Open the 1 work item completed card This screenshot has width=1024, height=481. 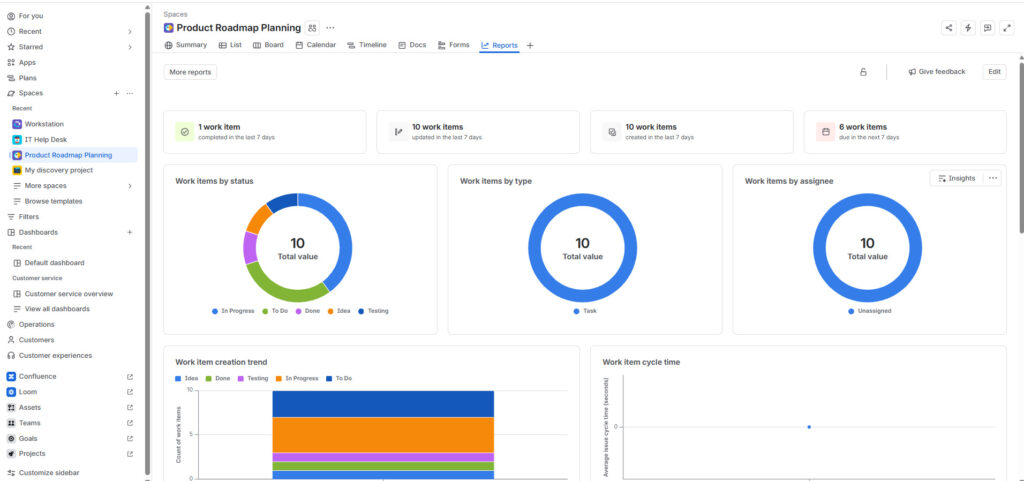pyautogui.click(x=264, y=132)
